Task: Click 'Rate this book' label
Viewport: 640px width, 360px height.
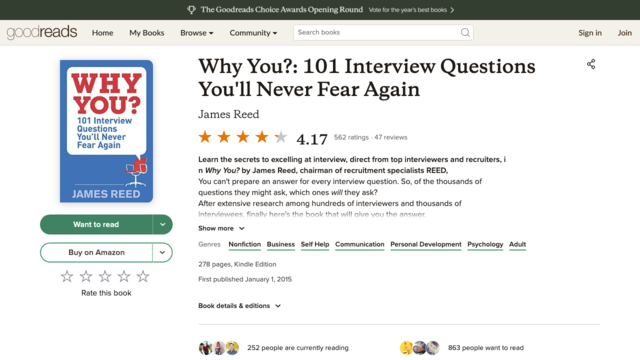Action: coord(106,293)
